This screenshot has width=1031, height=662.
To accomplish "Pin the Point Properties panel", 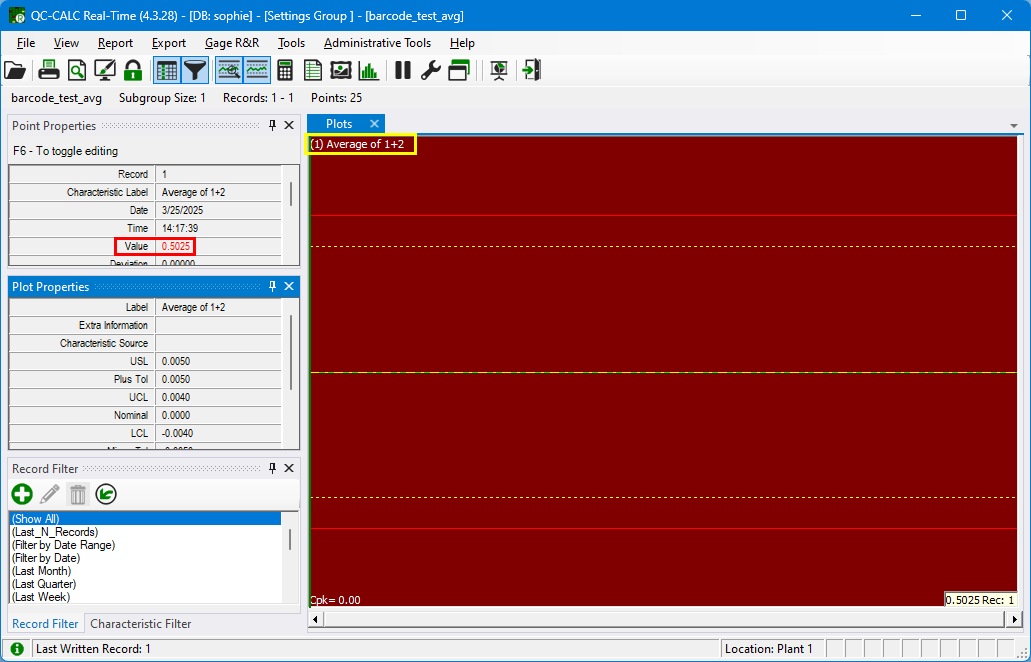I will (x=272, y=126).
